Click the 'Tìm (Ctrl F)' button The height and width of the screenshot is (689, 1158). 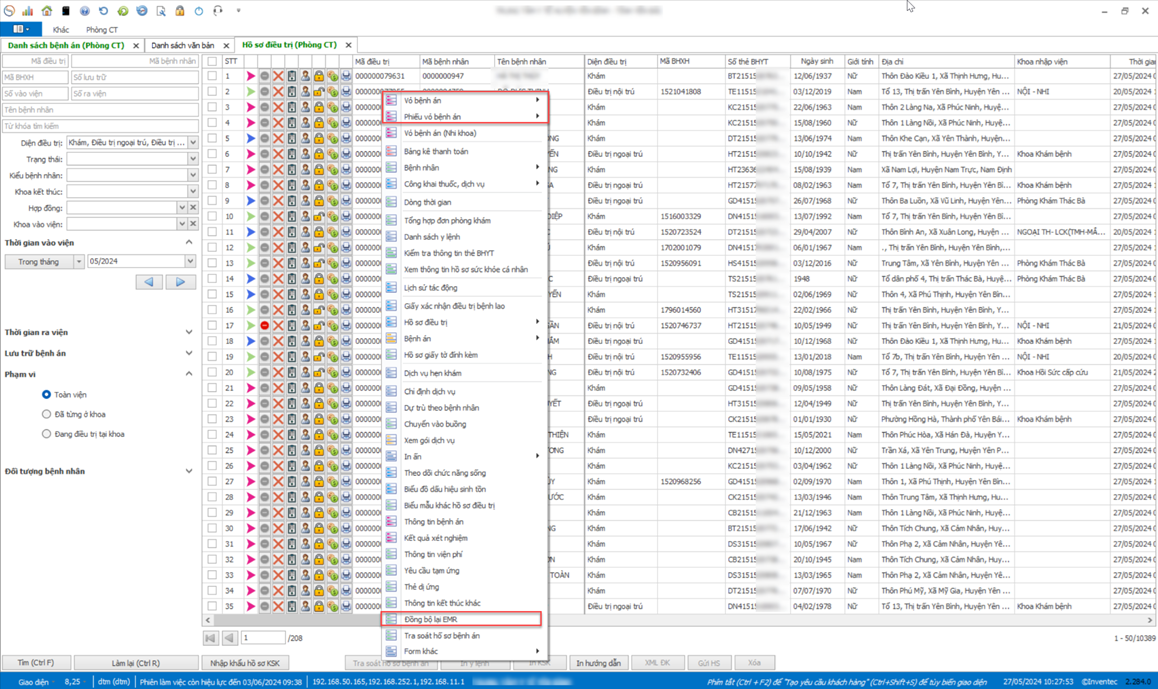click(36, 663)
